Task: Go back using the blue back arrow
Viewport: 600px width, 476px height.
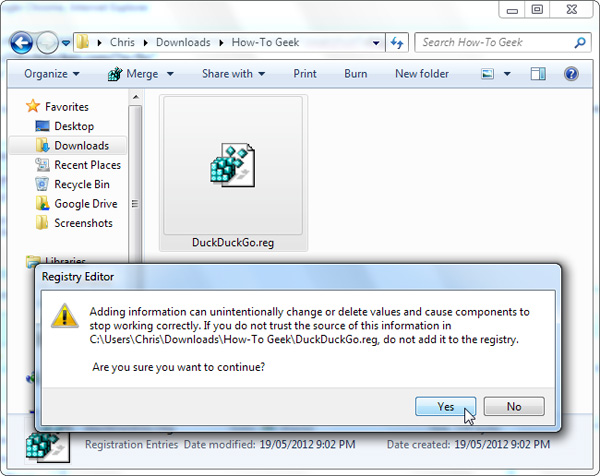Action: [21, 42]
